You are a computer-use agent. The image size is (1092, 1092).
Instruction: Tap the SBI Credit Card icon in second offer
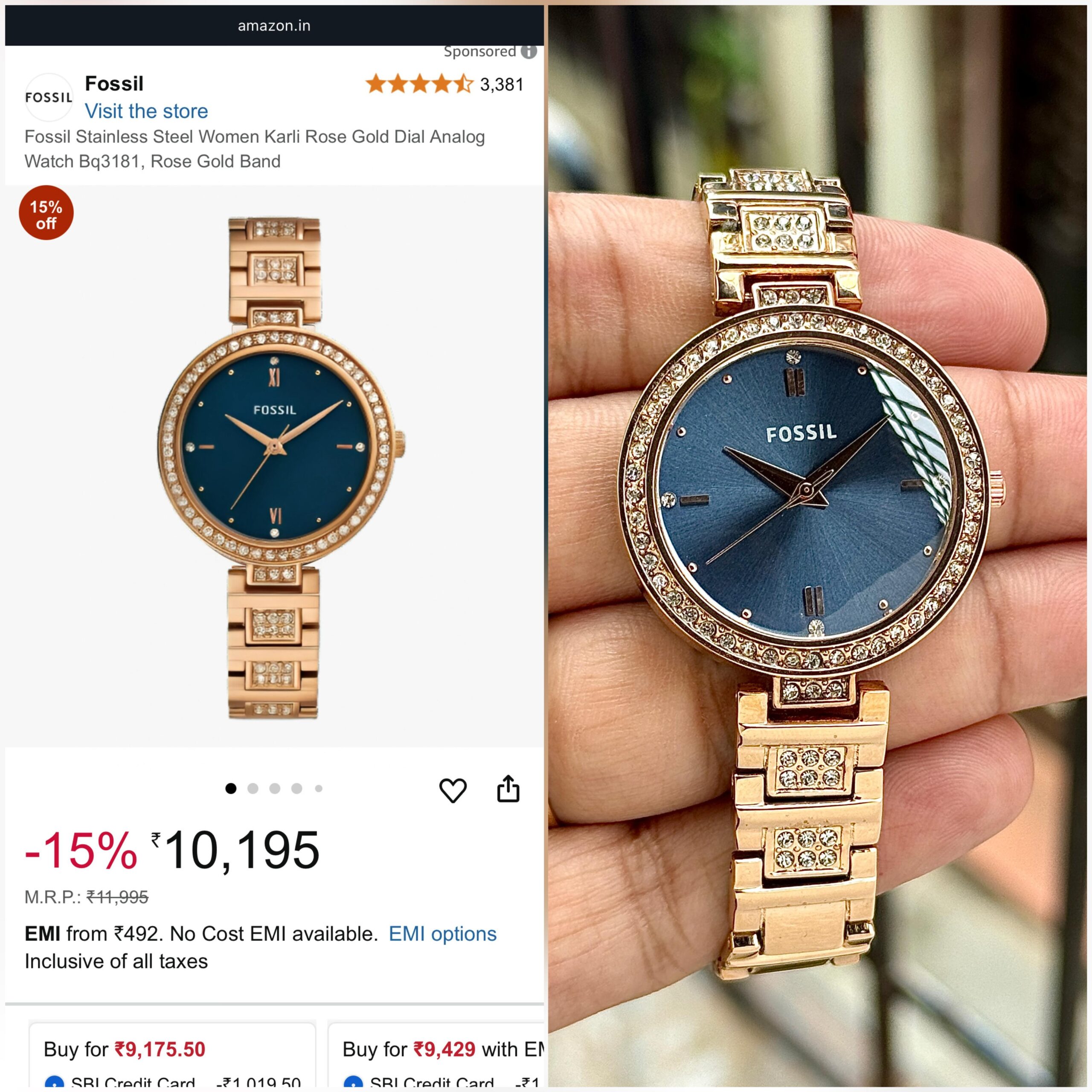coord(353,1083)
